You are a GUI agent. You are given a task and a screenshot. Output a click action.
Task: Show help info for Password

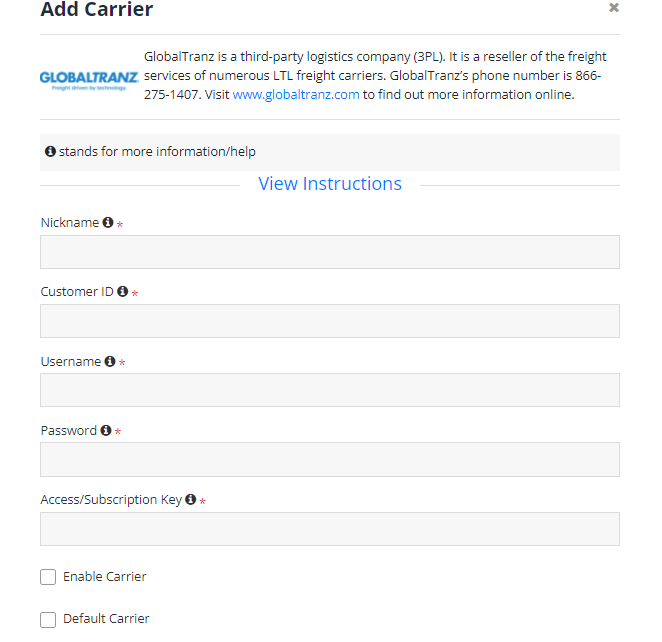pyautogui.click(x=106, y=430)
